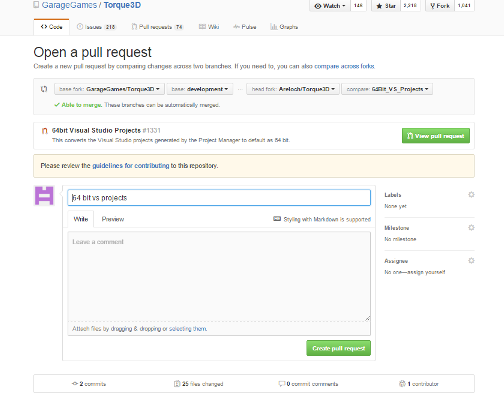Image resolution: width=504 pixels, height=396 pixels.
Task: Click the selecting them attach link
Action: coord(188,329)
